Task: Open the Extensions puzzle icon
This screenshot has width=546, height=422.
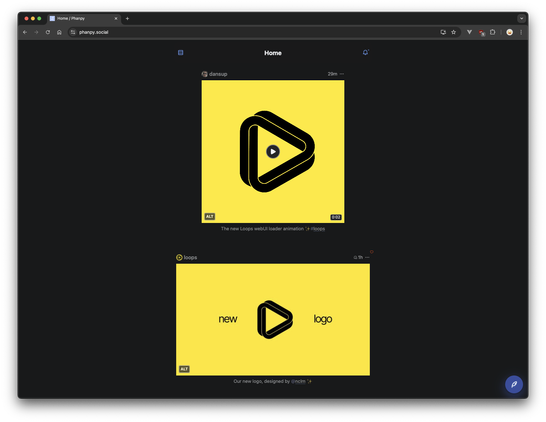Action: (492, 32)
